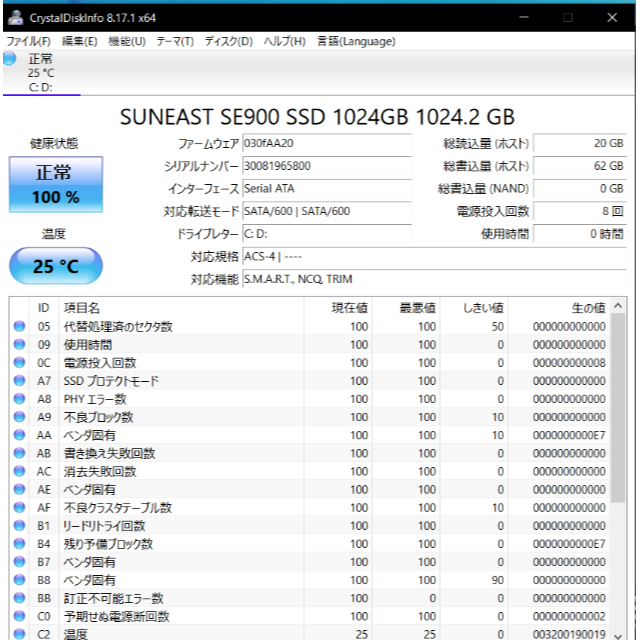Select the 不良ブロック数 row

point(309,417)
